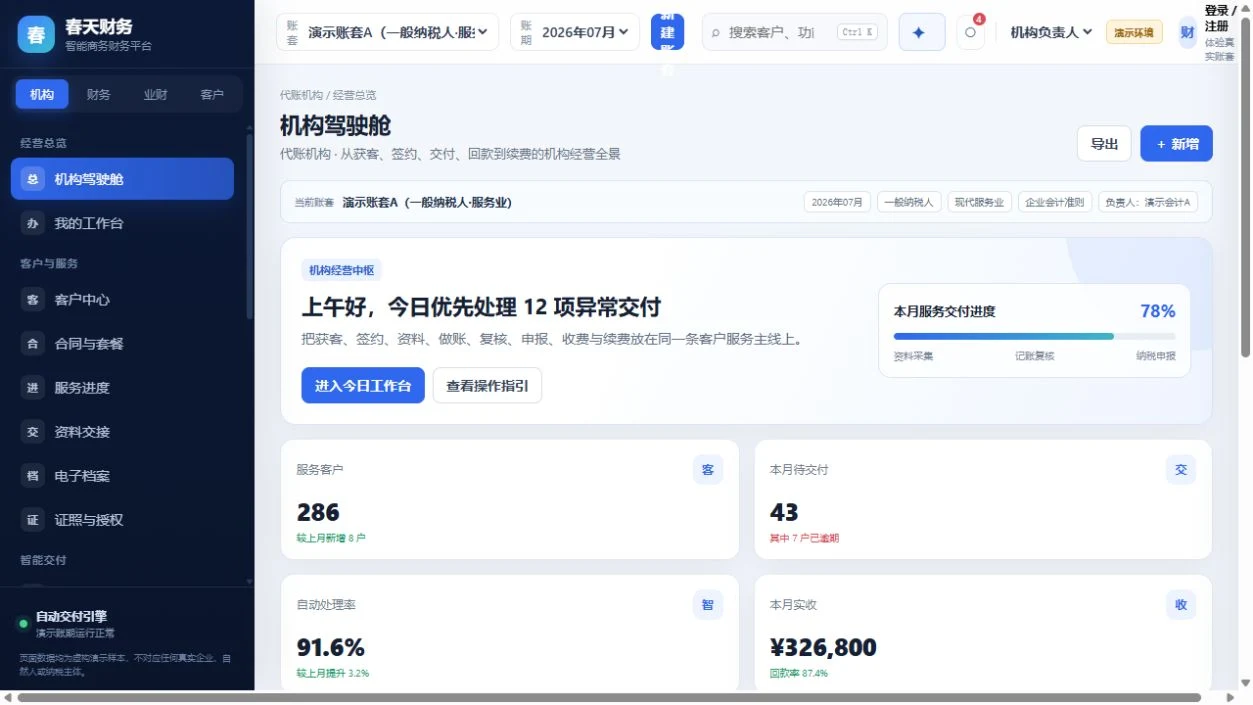Screen dimensions: 1253x705
Task: Click 查看操作指引 button
Action: pos(487,386)
